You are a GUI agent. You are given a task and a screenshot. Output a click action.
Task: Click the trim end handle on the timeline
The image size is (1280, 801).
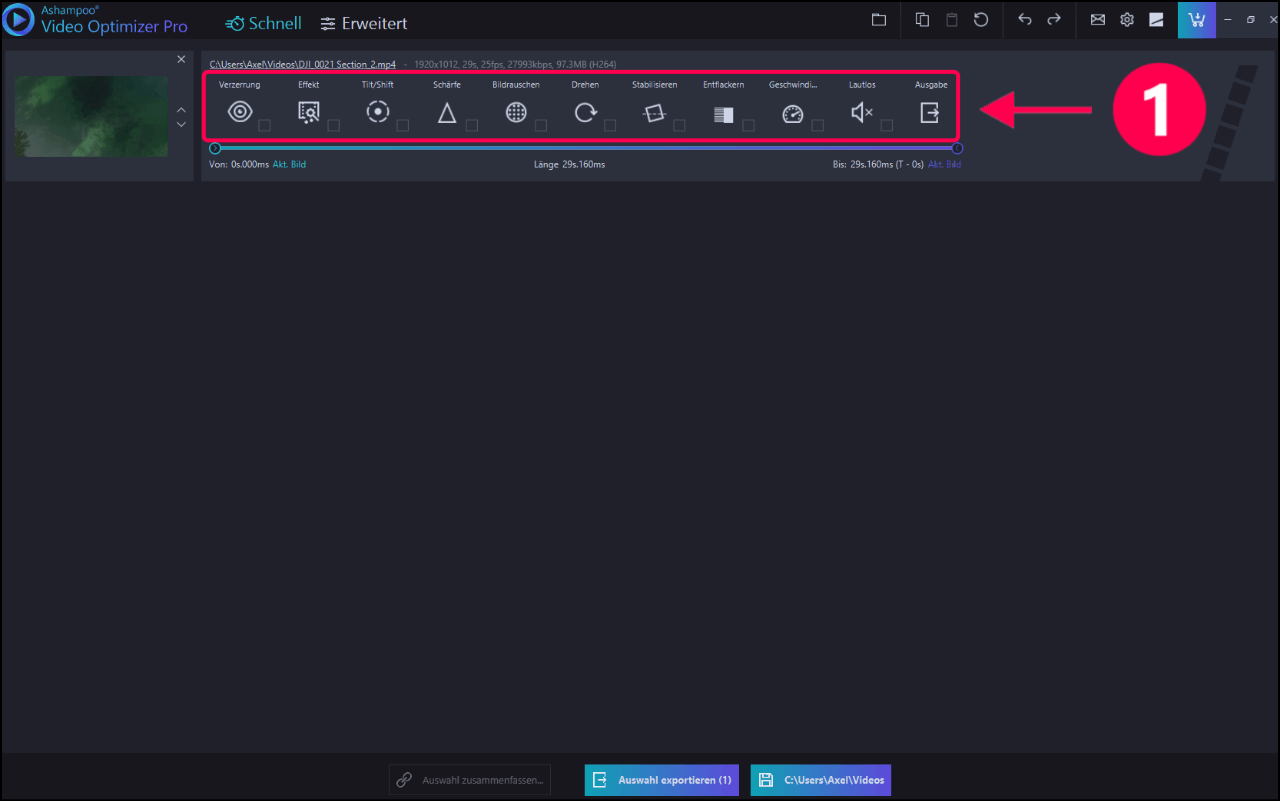[957, 148]
